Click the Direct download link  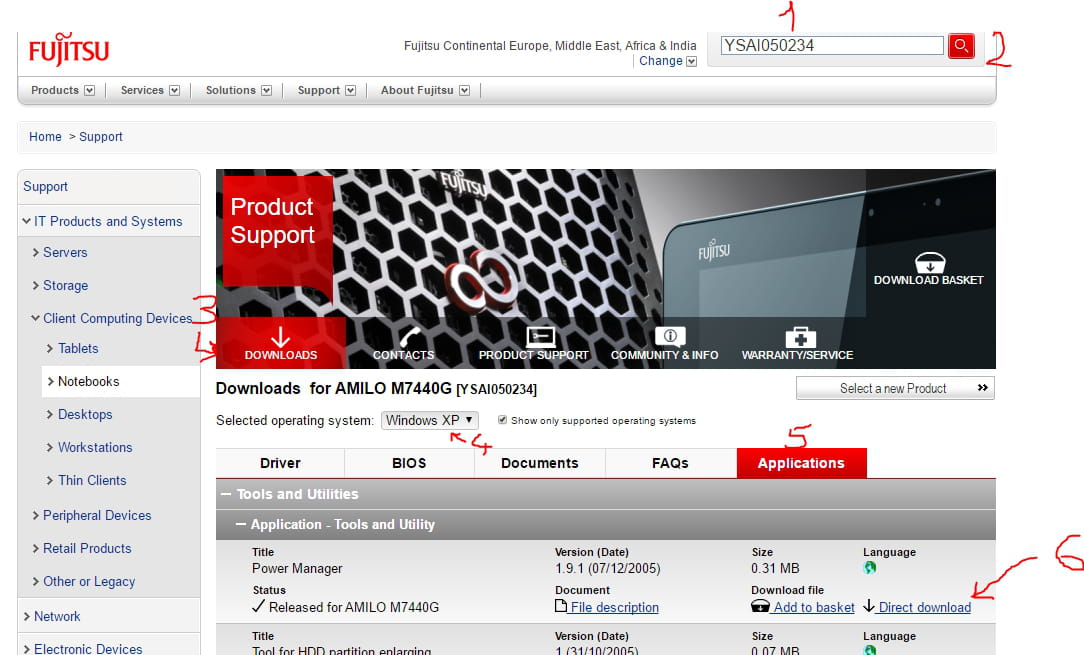[924, 607]
